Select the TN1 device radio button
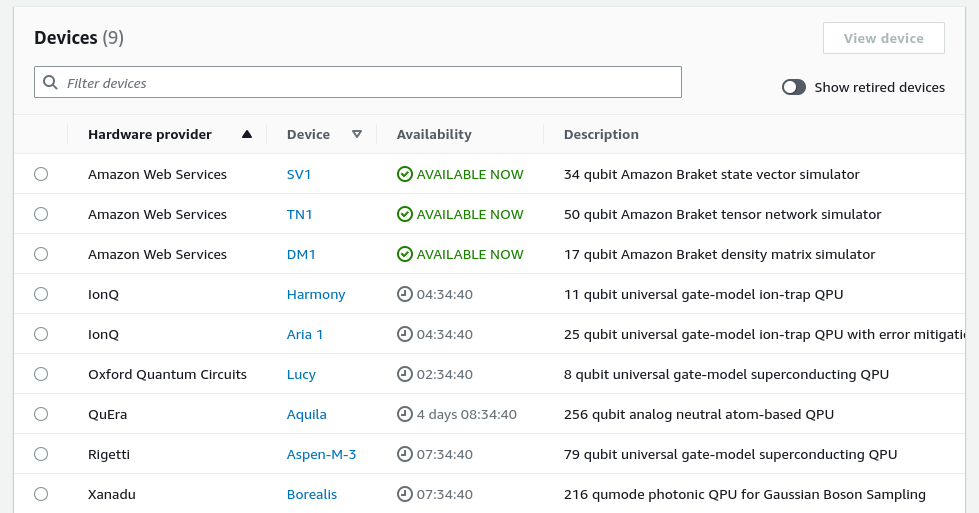This screenshot has height=513, width=979. click(x=41, y=214)
